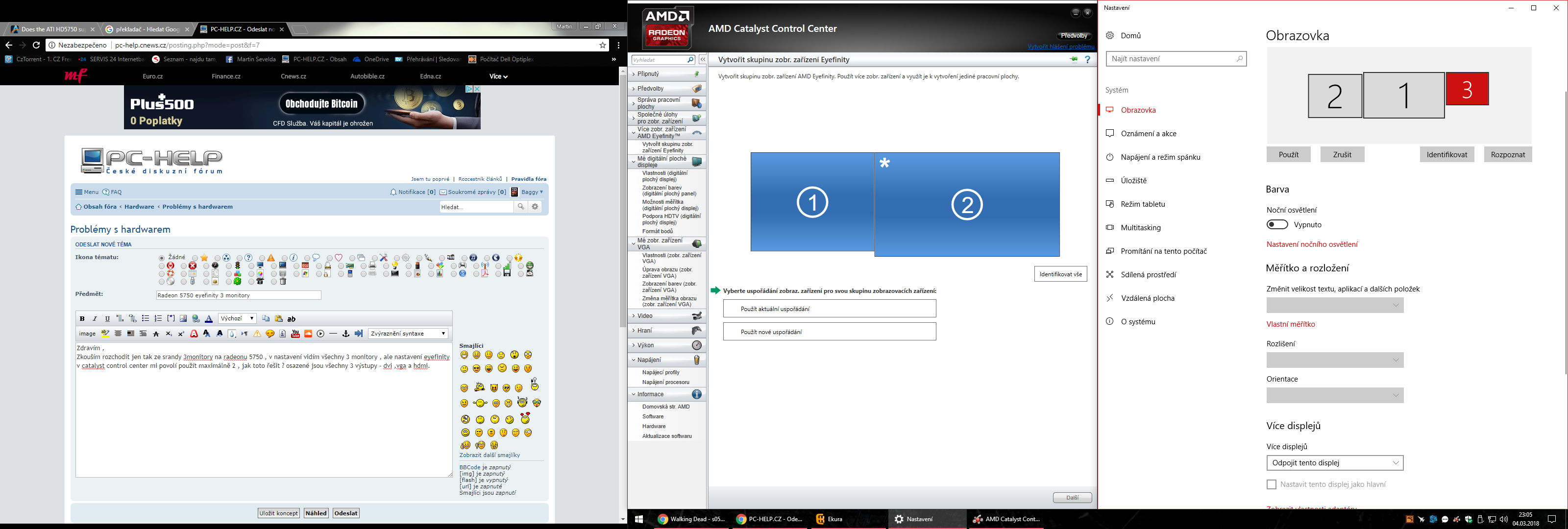Viewport: 1568px width, 529px height.
Task: Select the question mark topic icon radio
Action: (240, 258)
